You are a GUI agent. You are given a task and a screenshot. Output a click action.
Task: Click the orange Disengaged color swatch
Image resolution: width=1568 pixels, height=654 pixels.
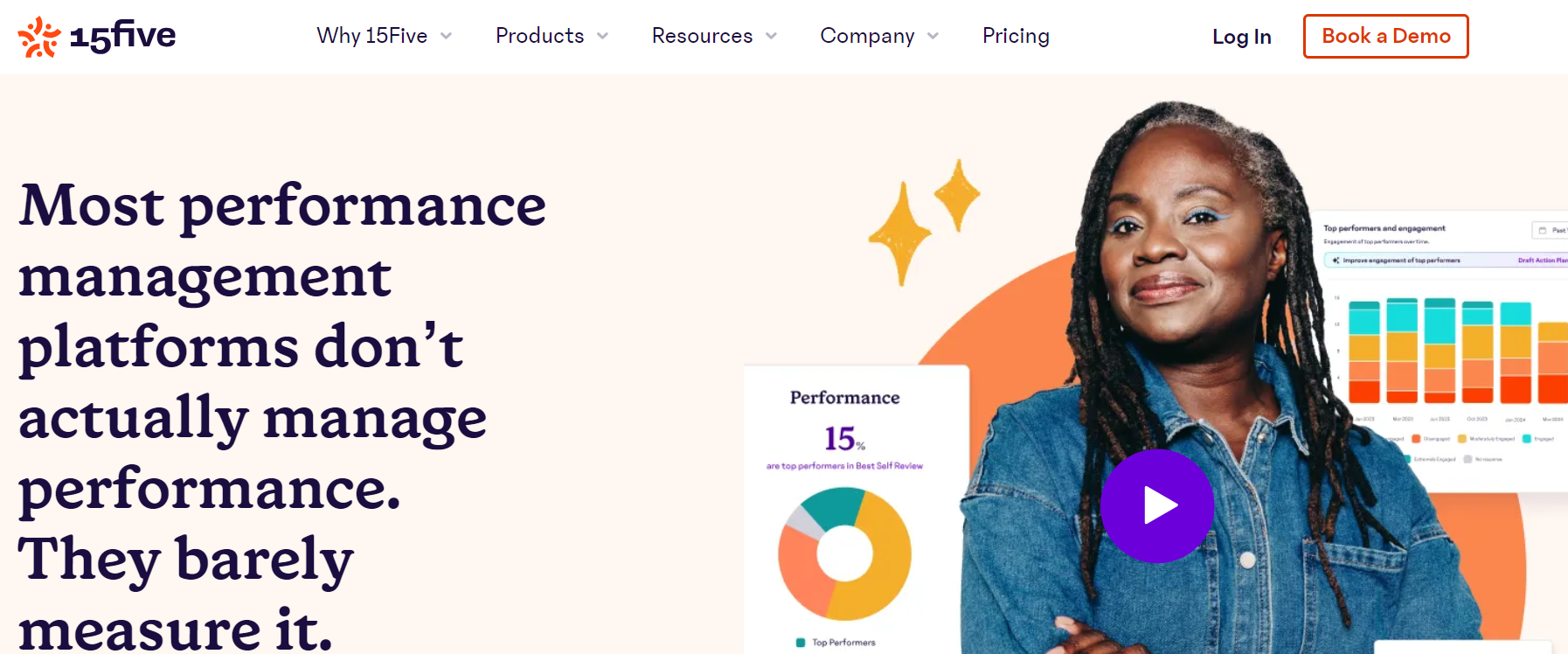pos(1417,439)
